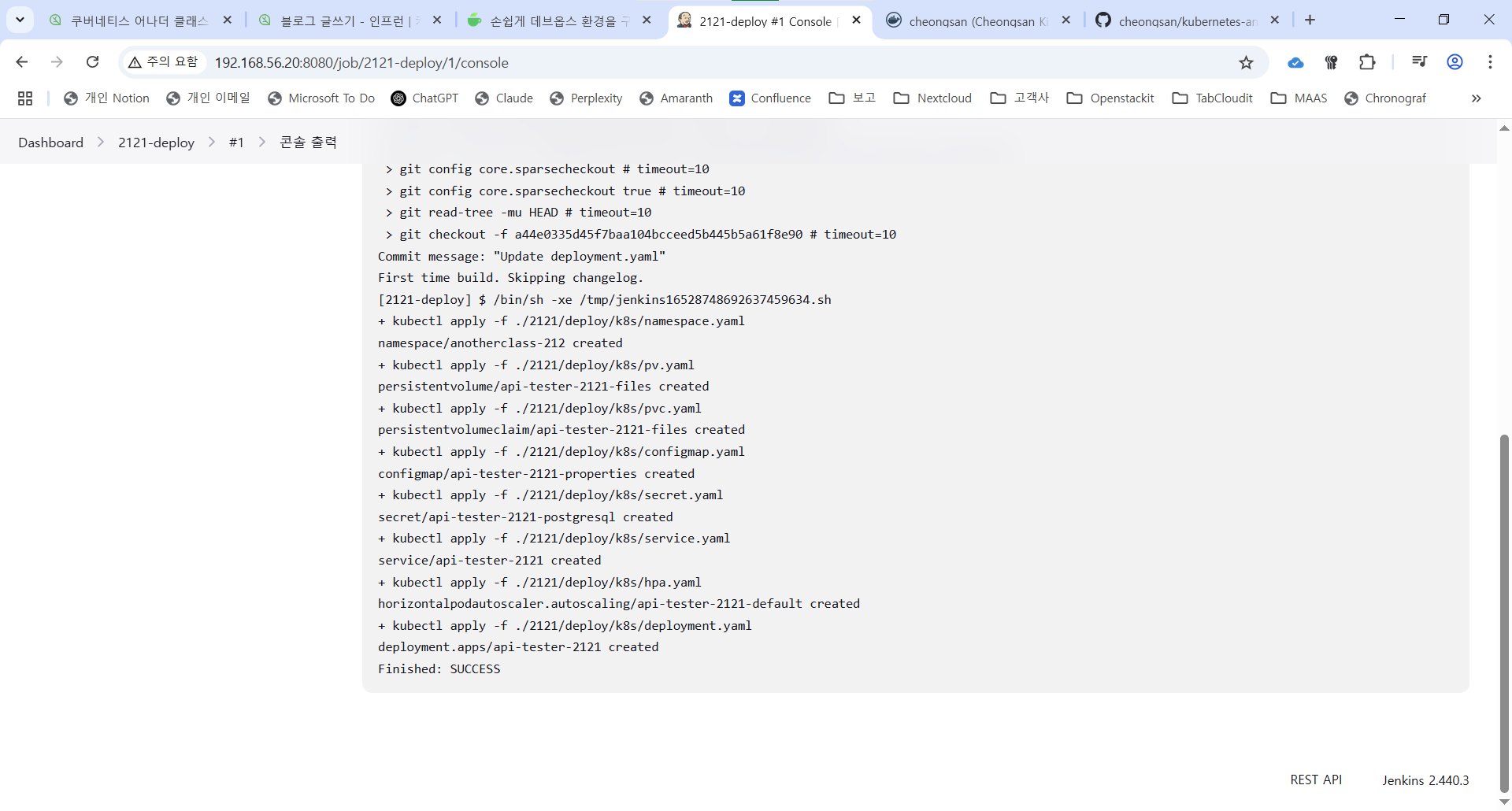Expand the MAAS bookmark folder

click(1299, 98)
